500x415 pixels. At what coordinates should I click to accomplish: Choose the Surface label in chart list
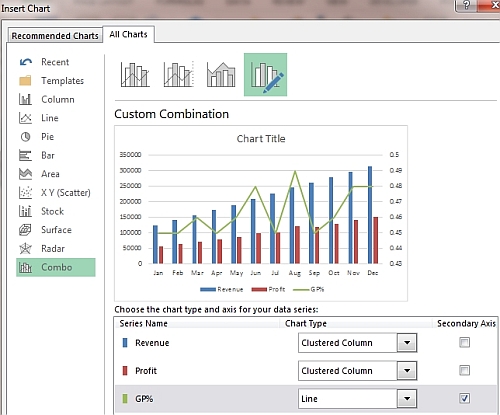[x=56, y=230]
